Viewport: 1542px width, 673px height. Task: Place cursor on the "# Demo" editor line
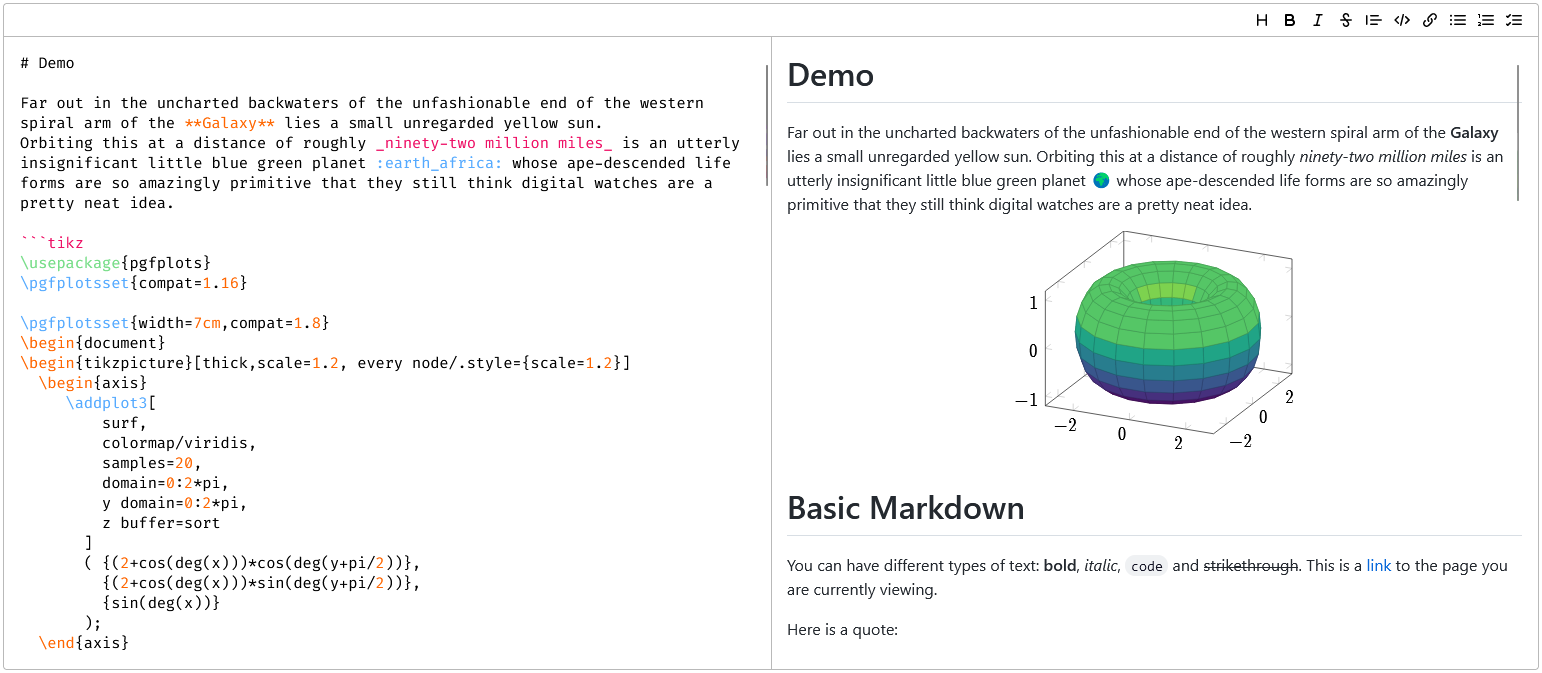[48, 63]
